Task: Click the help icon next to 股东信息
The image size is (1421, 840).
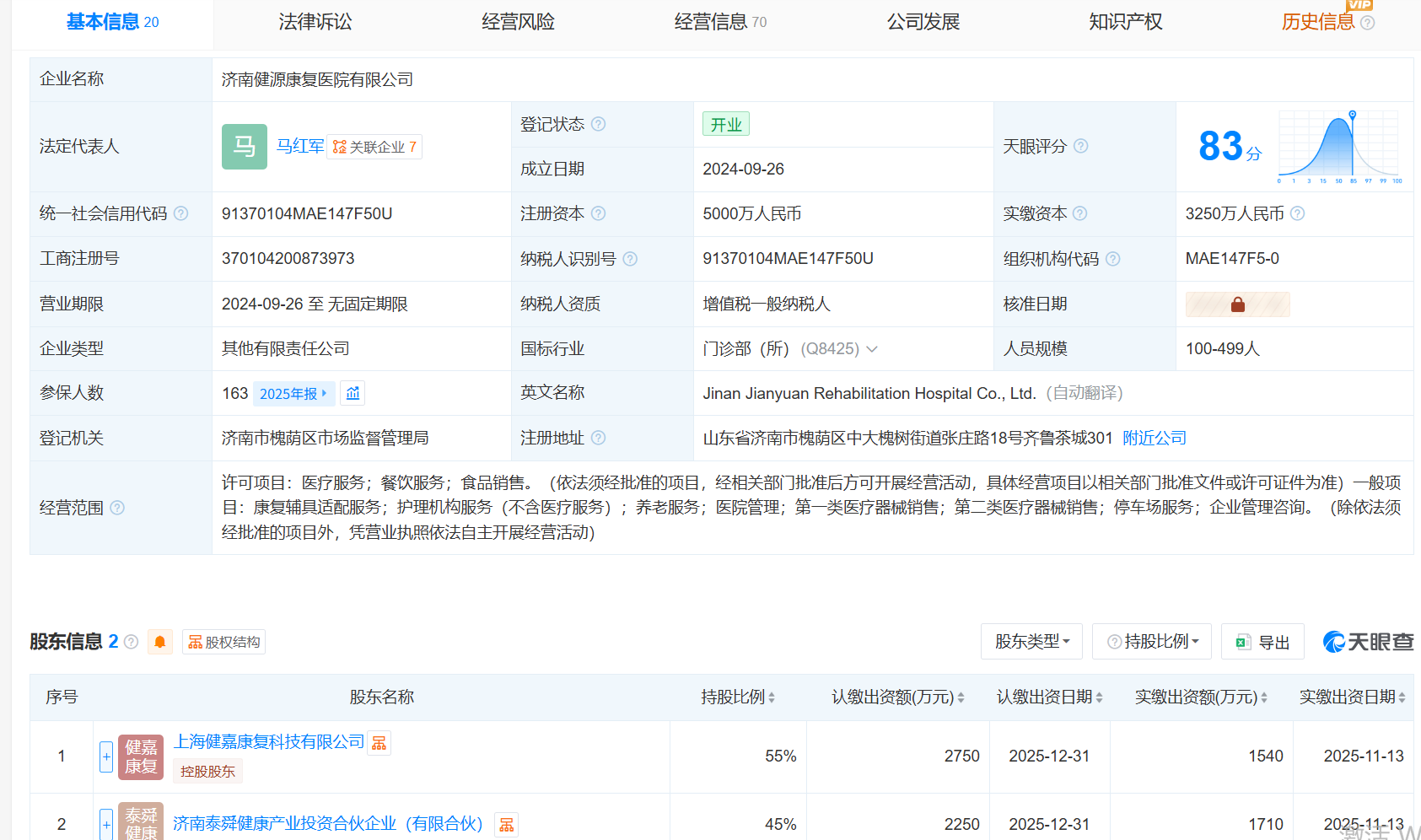Action: (x=131, y=642)
